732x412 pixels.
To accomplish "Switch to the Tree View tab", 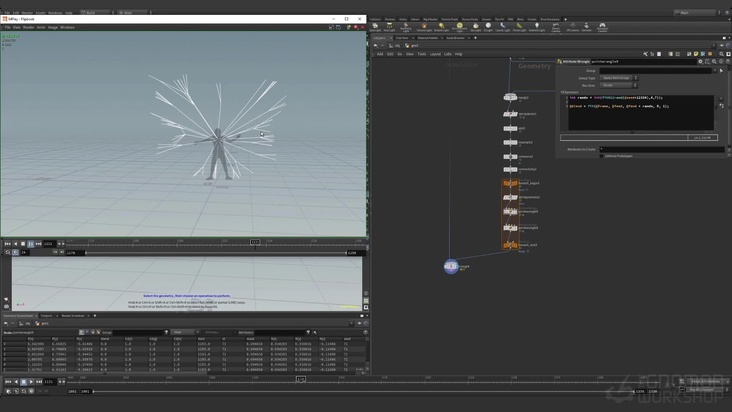I will (x=402, y=38).
